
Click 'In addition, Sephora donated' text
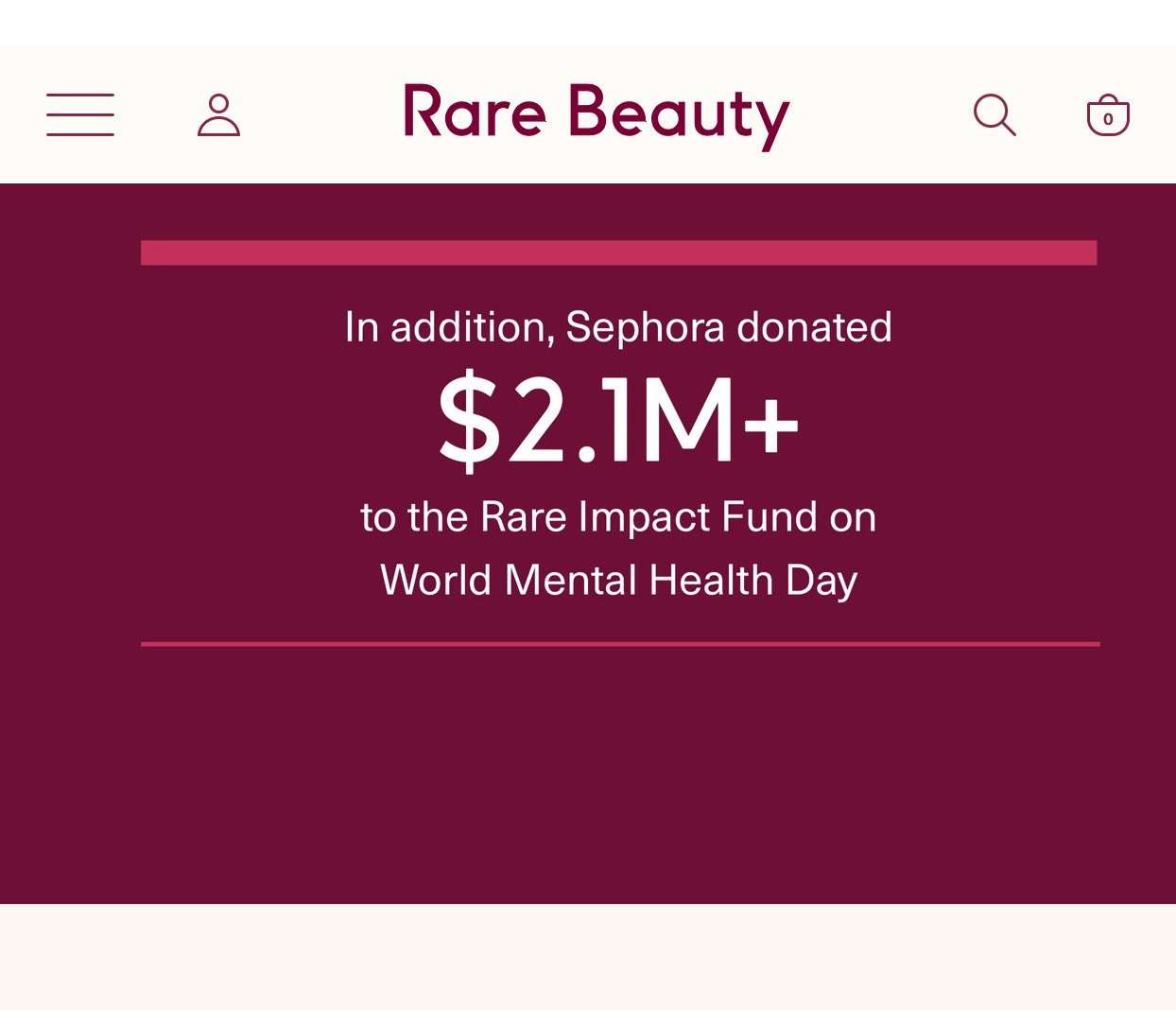point(618,327)
